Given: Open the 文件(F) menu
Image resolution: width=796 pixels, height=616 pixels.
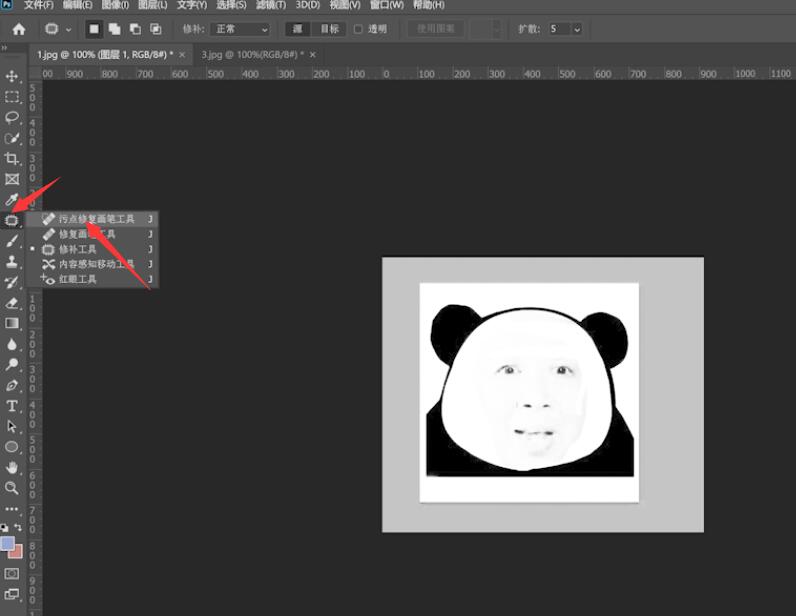Looking at the screenshot, I should [39, 5].
